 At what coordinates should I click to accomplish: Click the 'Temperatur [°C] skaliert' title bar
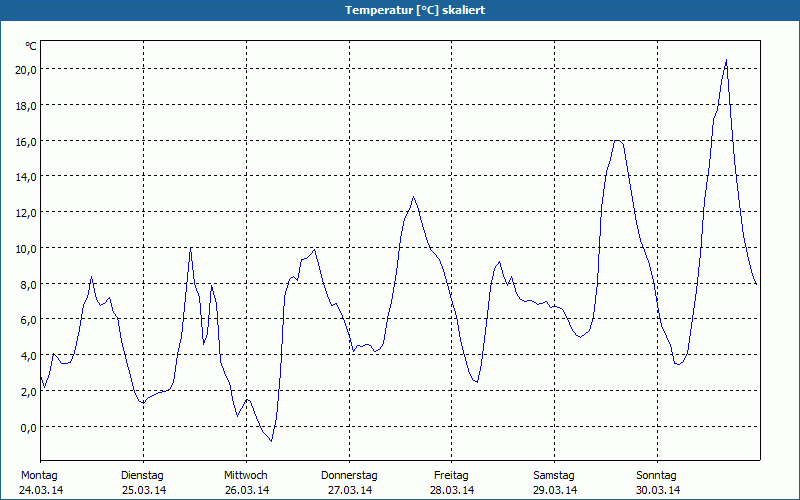coord(400,10)
